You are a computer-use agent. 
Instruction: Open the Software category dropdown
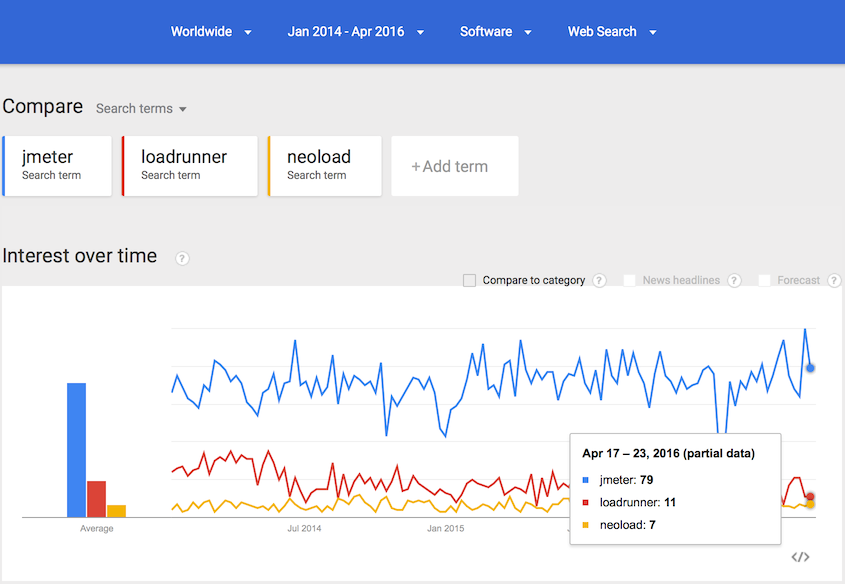pos(496,32)
